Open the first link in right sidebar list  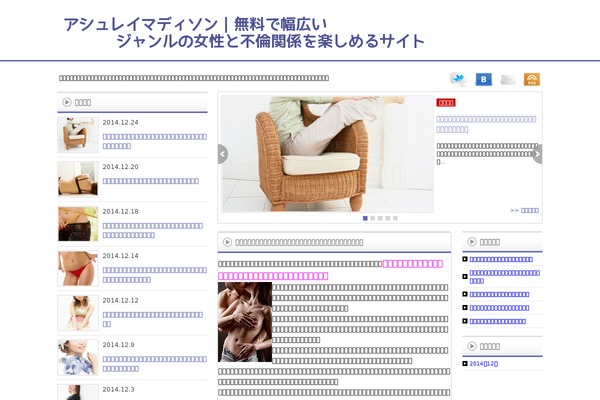click(x=501, y=259)
